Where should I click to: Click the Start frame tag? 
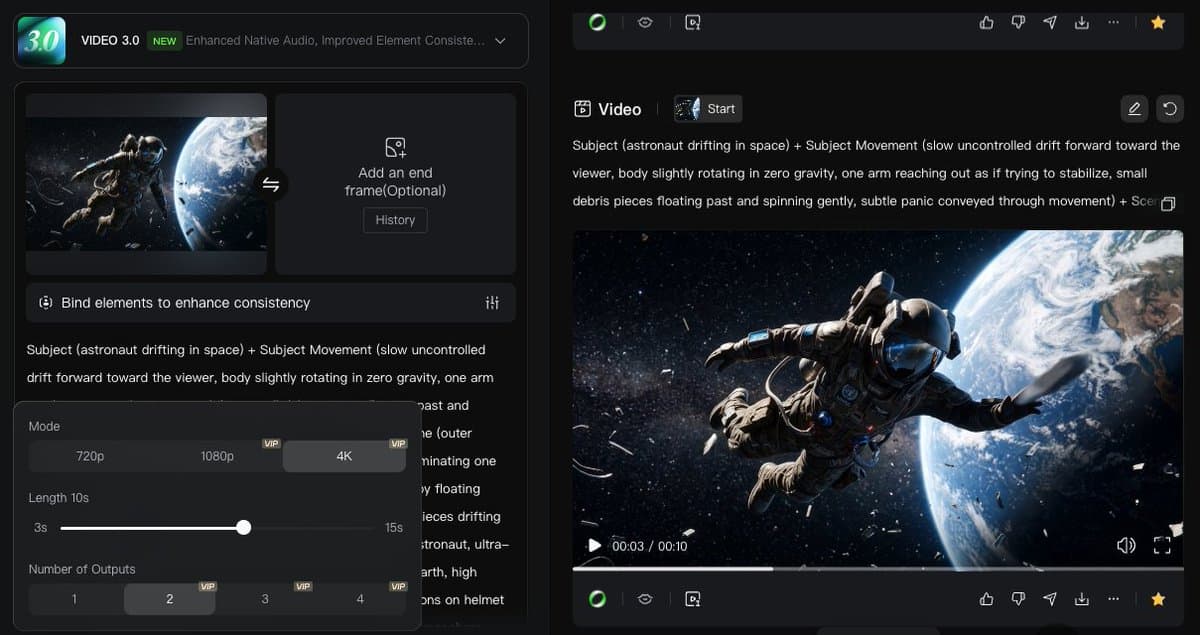pos(708,109)
